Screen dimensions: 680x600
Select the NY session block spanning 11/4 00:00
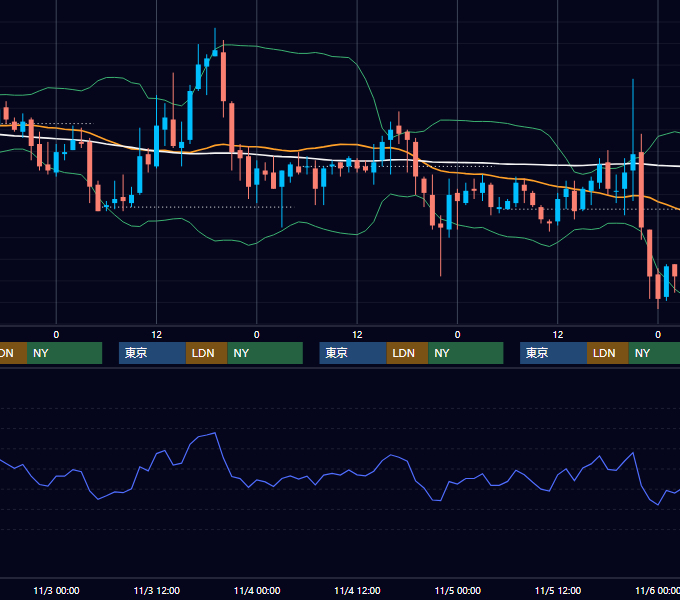[265, 353]
